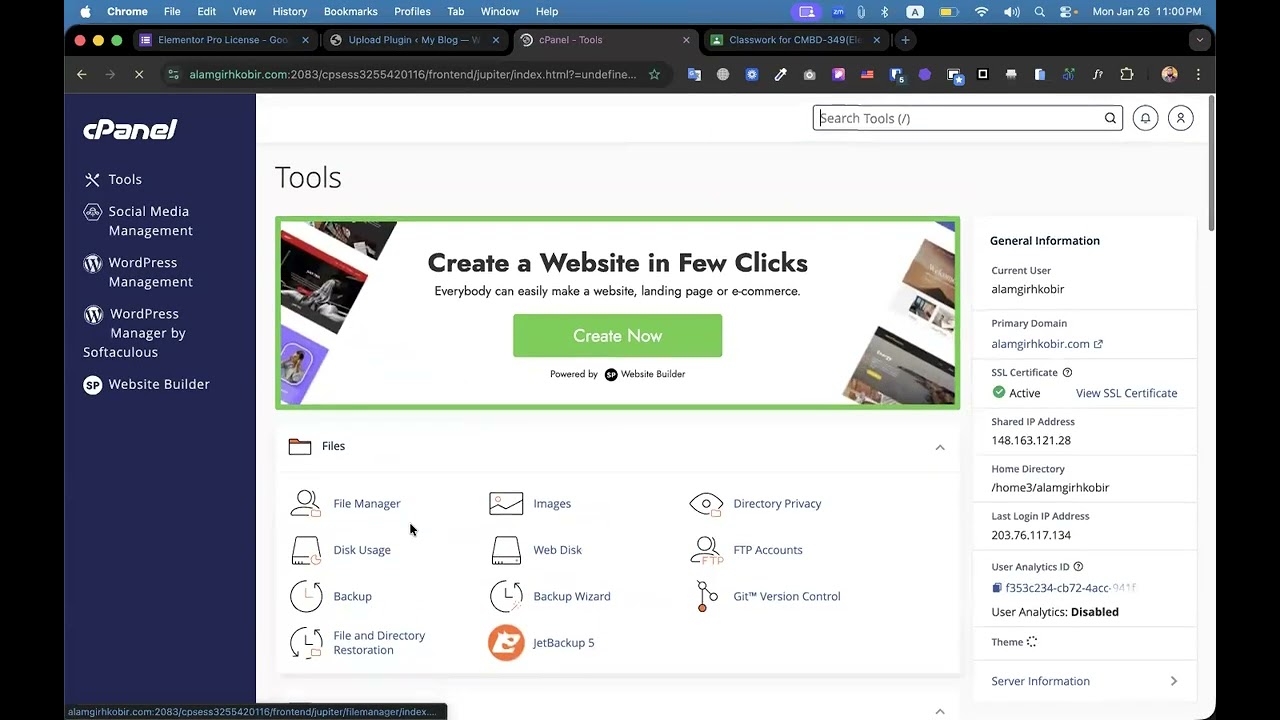Open the user account icon

coord(1180,118)
